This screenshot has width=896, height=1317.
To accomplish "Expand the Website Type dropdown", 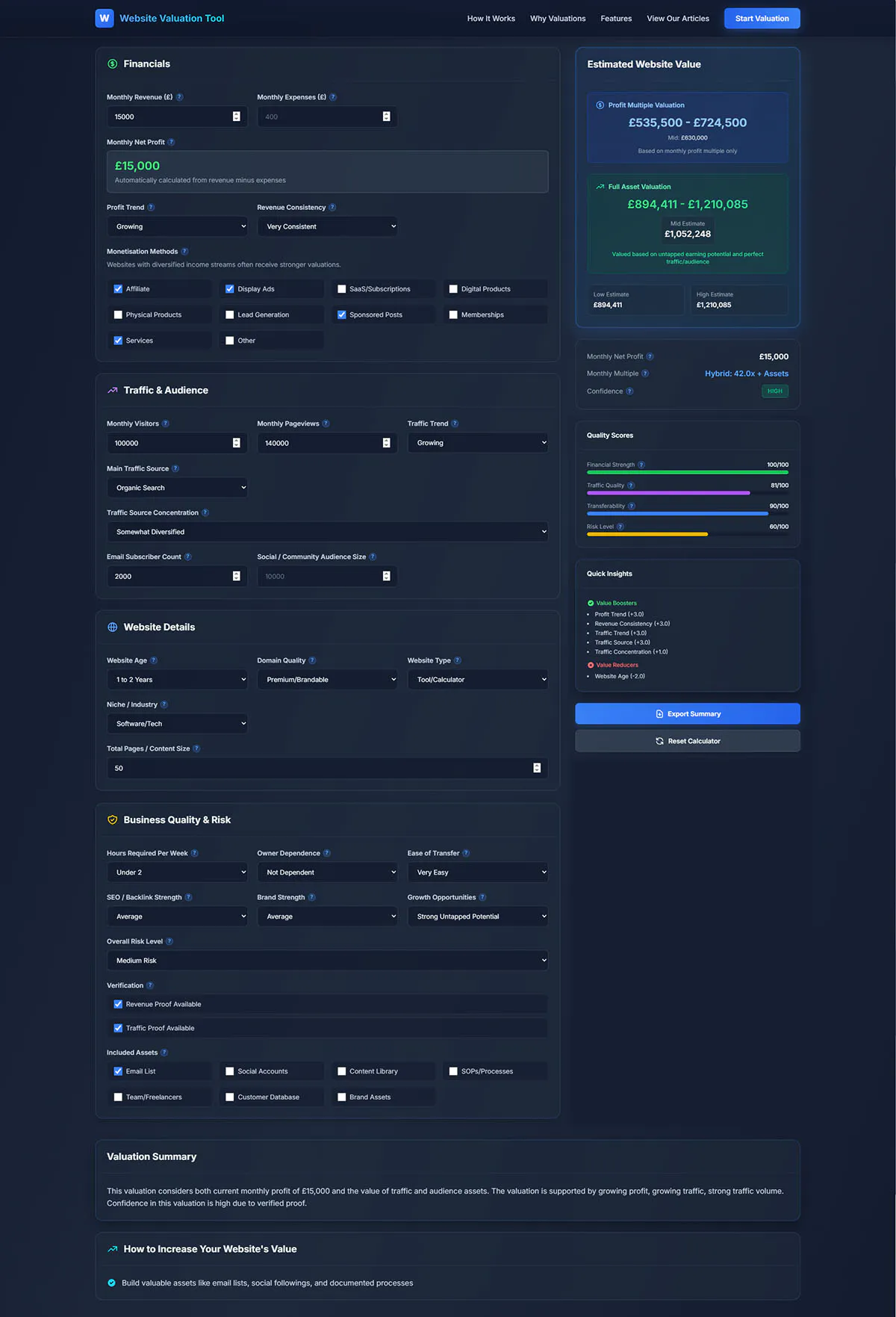I will [x=478, y=680].
